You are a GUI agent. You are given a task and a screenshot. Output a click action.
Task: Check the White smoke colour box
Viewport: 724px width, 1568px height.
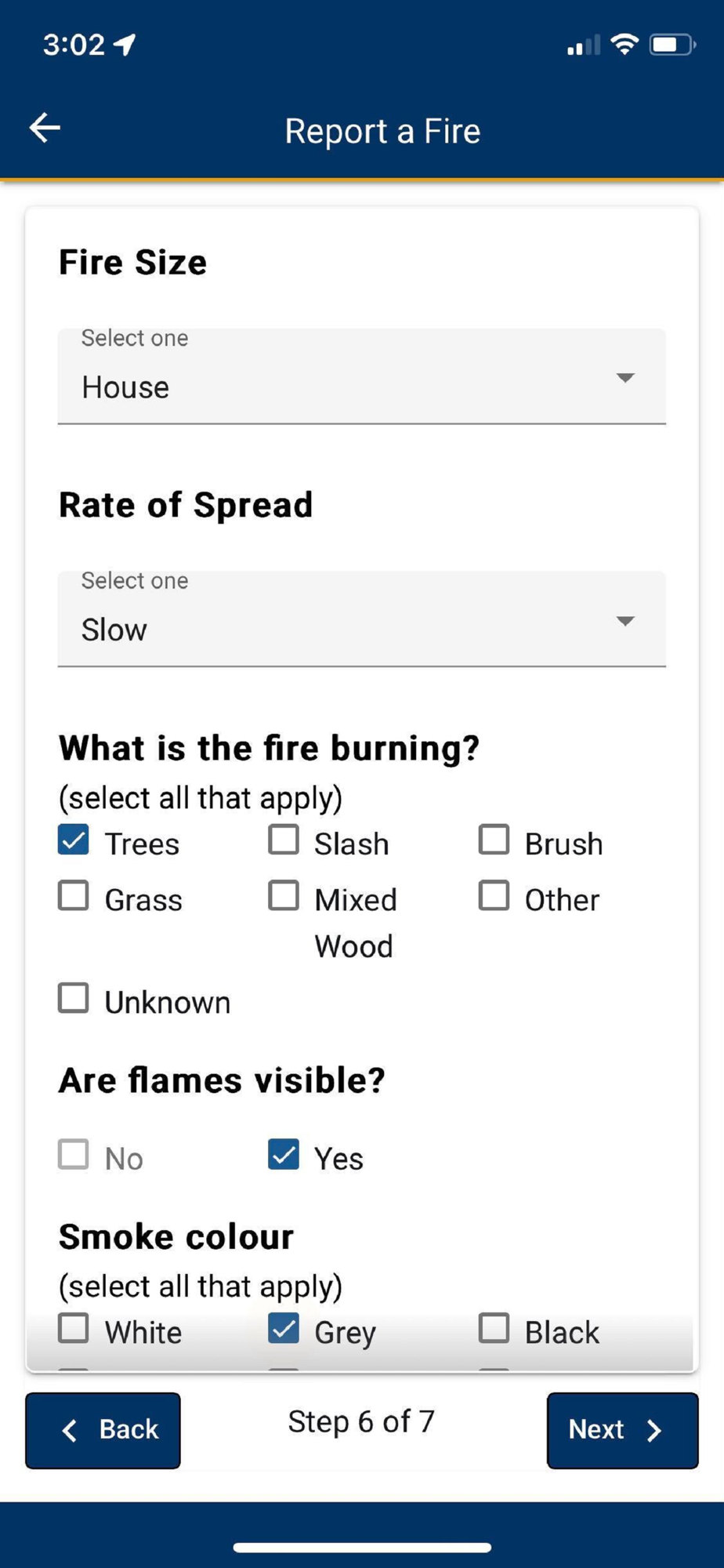74,1328
